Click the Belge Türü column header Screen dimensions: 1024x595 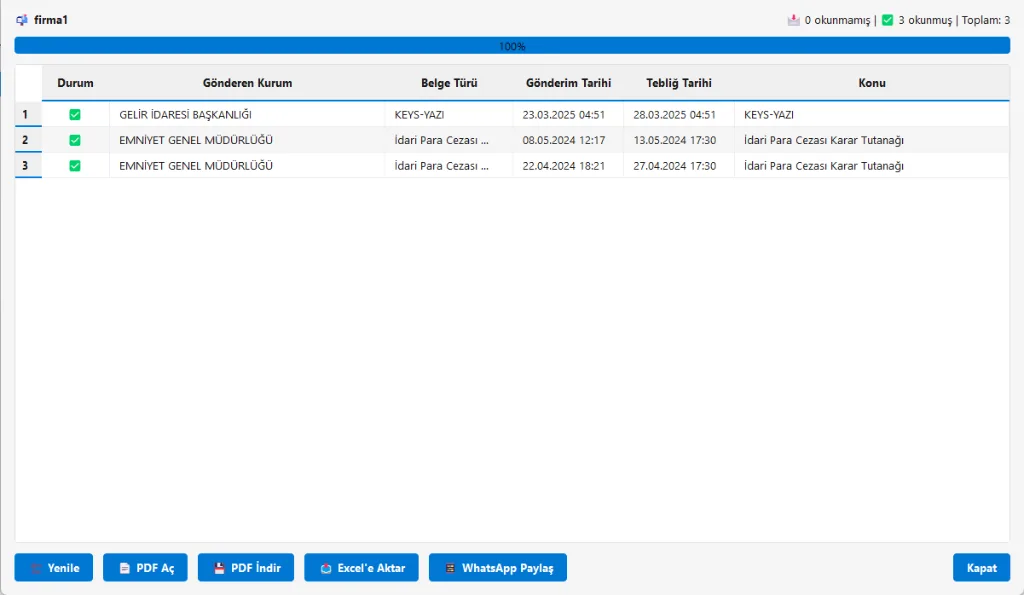point(449,83)
